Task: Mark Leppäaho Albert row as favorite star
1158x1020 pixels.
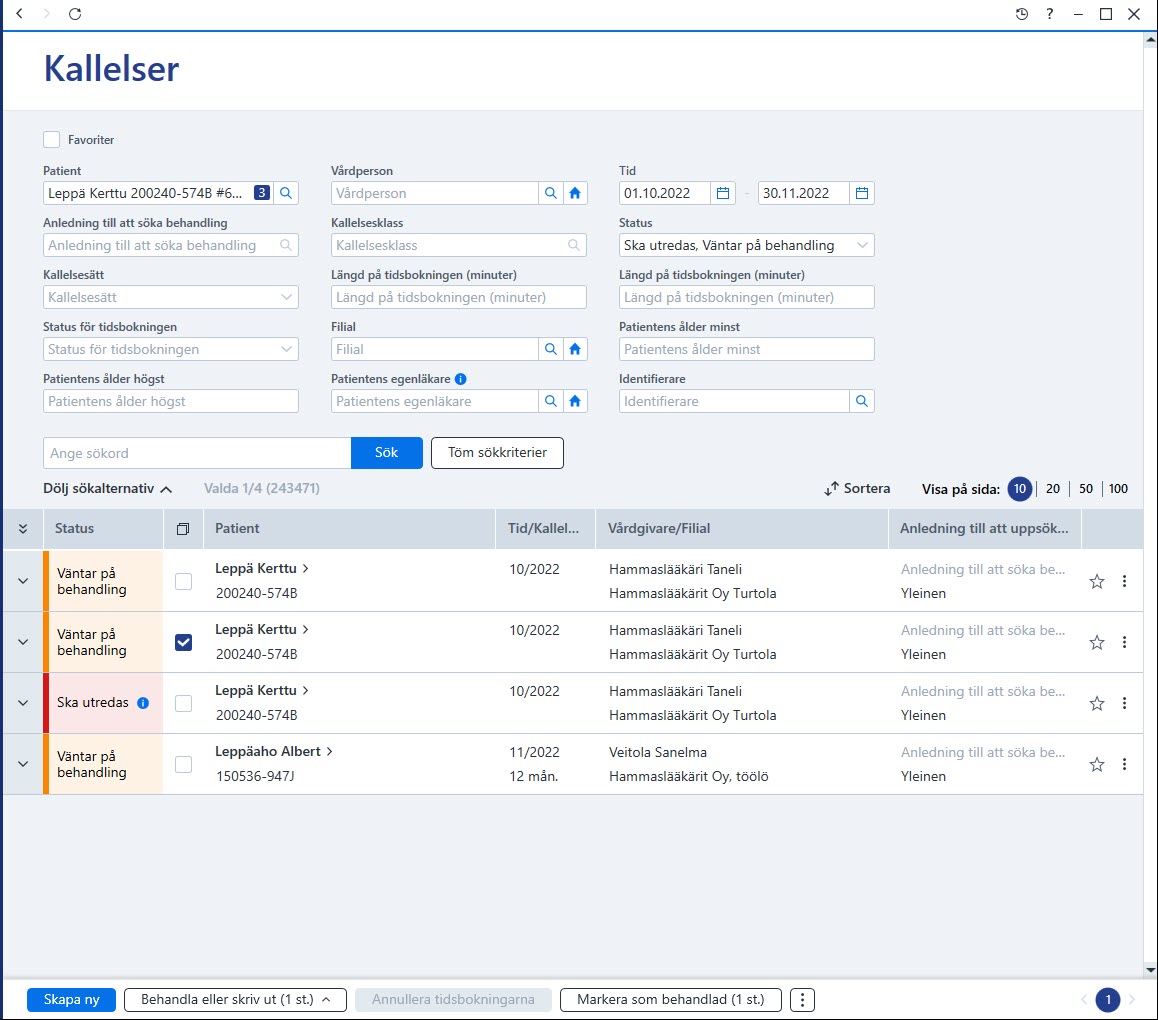Action: (1097, 764)
